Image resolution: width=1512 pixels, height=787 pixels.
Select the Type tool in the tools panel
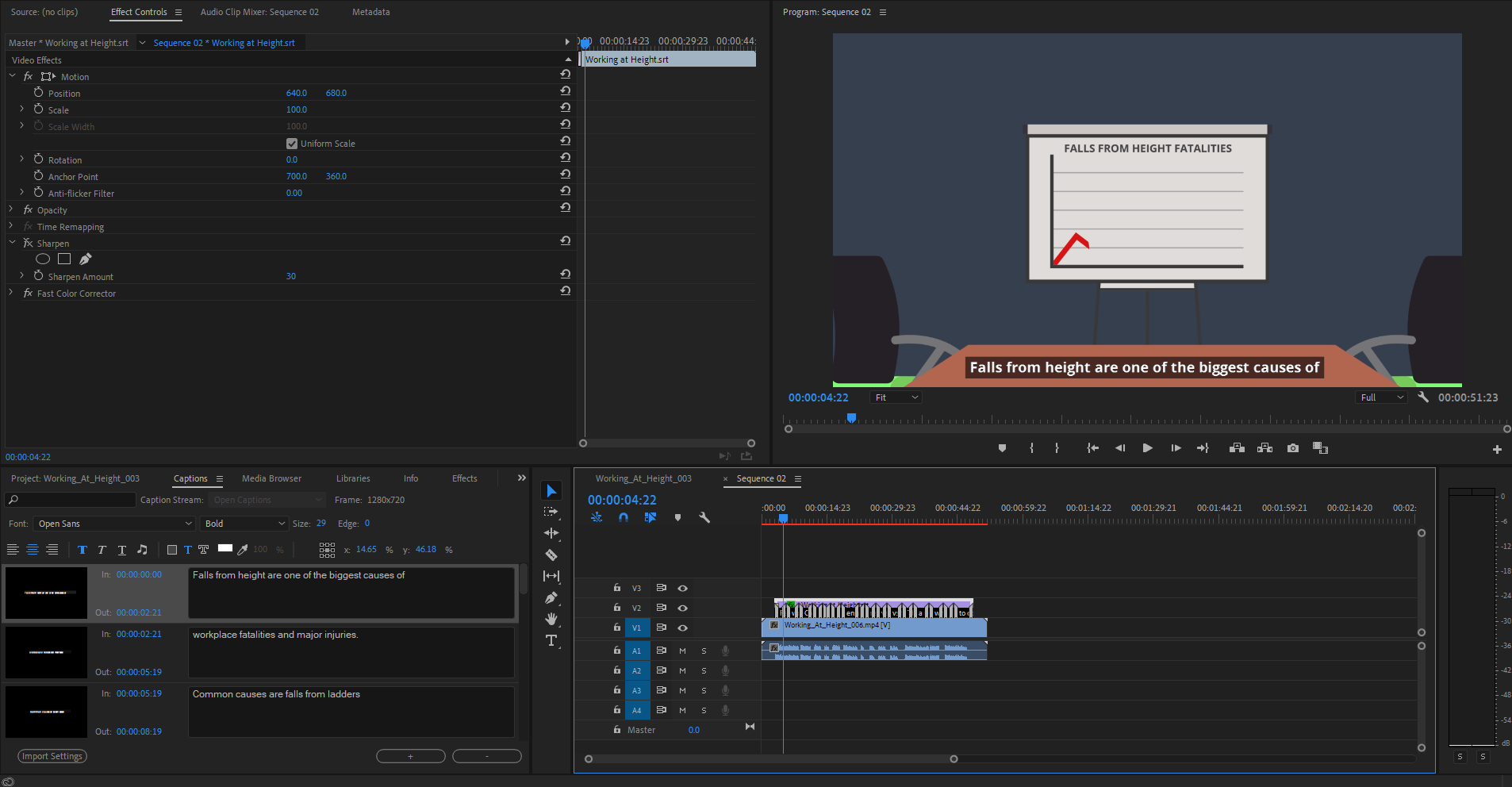(x=551, y=640)
